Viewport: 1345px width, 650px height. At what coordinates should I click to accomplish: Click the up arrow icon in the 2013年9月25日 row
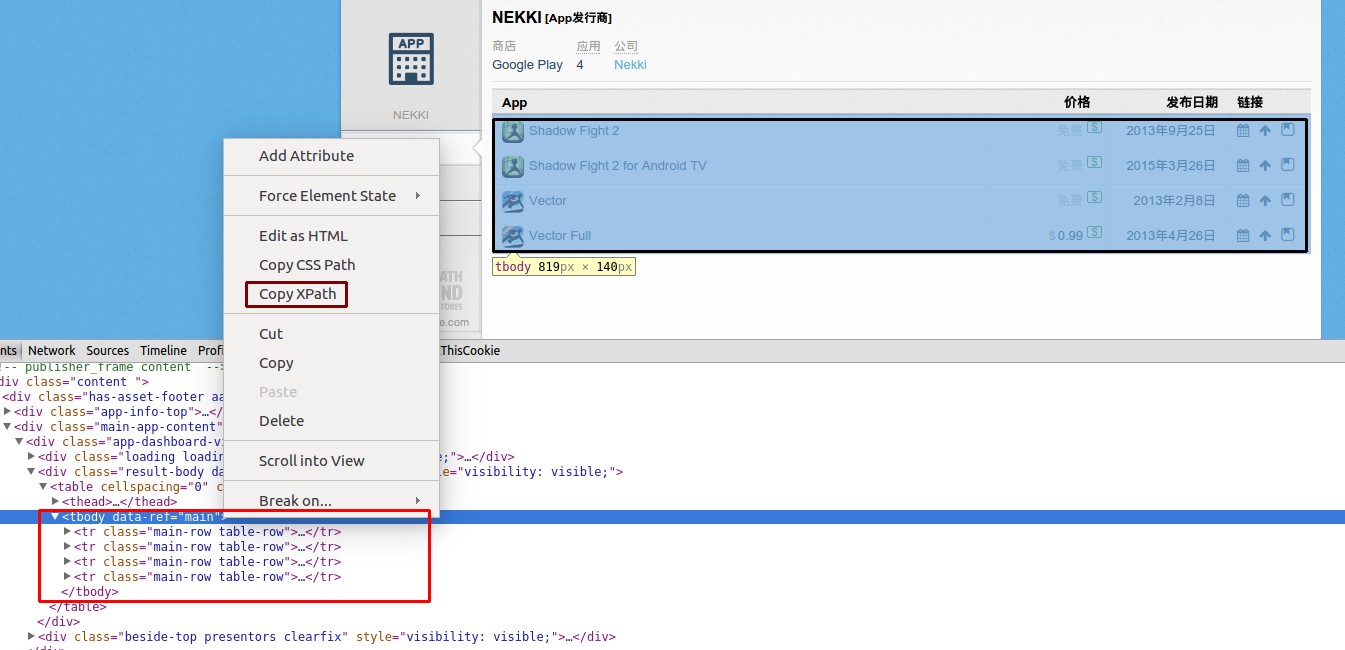[x=1265, y=131]
